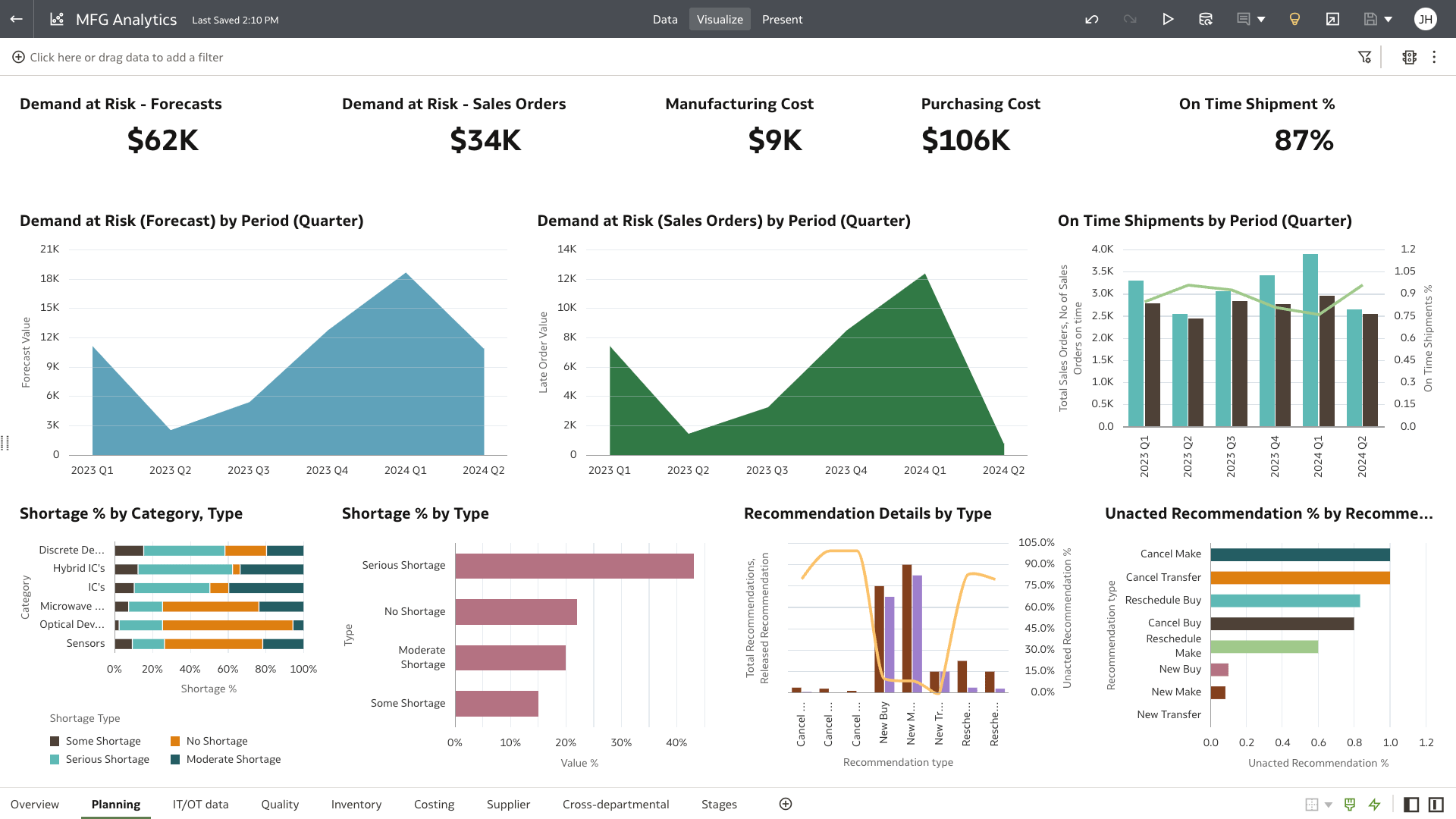
Task: Expand the save options dropdown arrow
Action: [1389, 20]
